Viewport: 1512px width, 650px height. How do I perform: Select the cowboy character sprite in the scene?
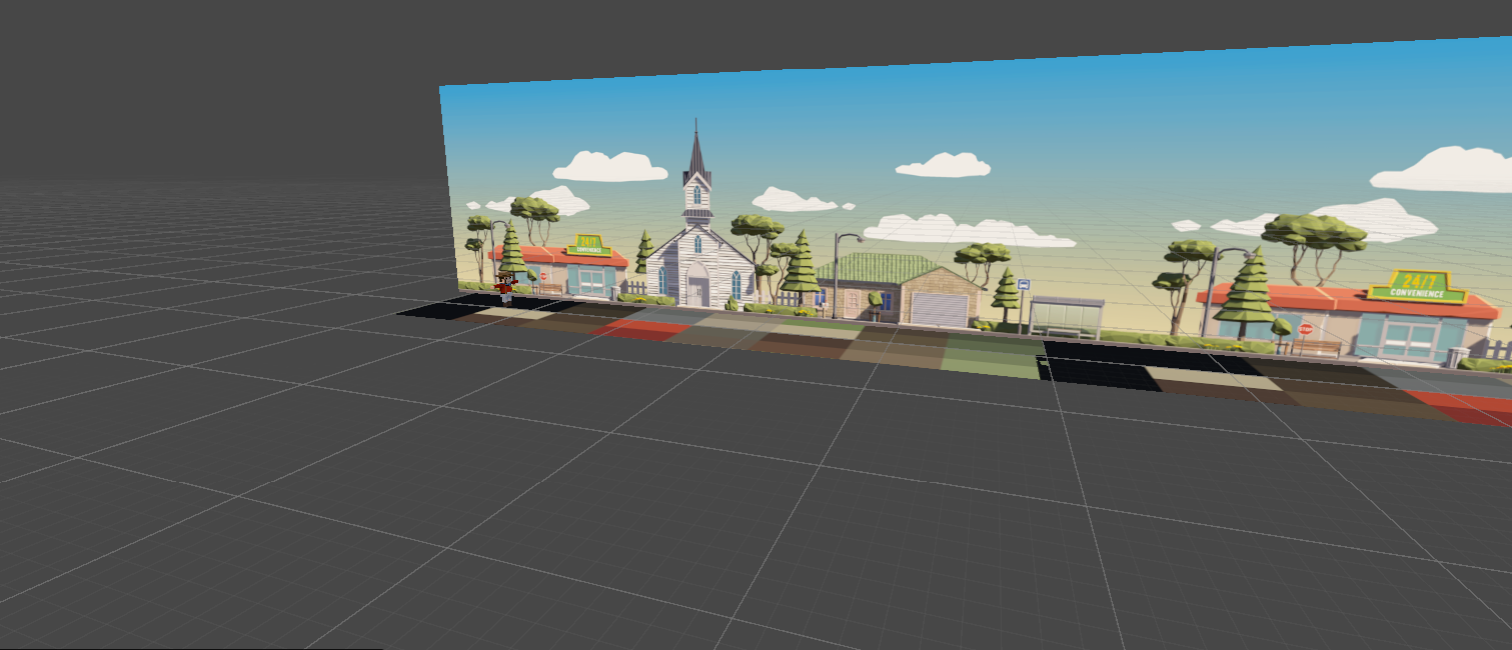point(505,288)
